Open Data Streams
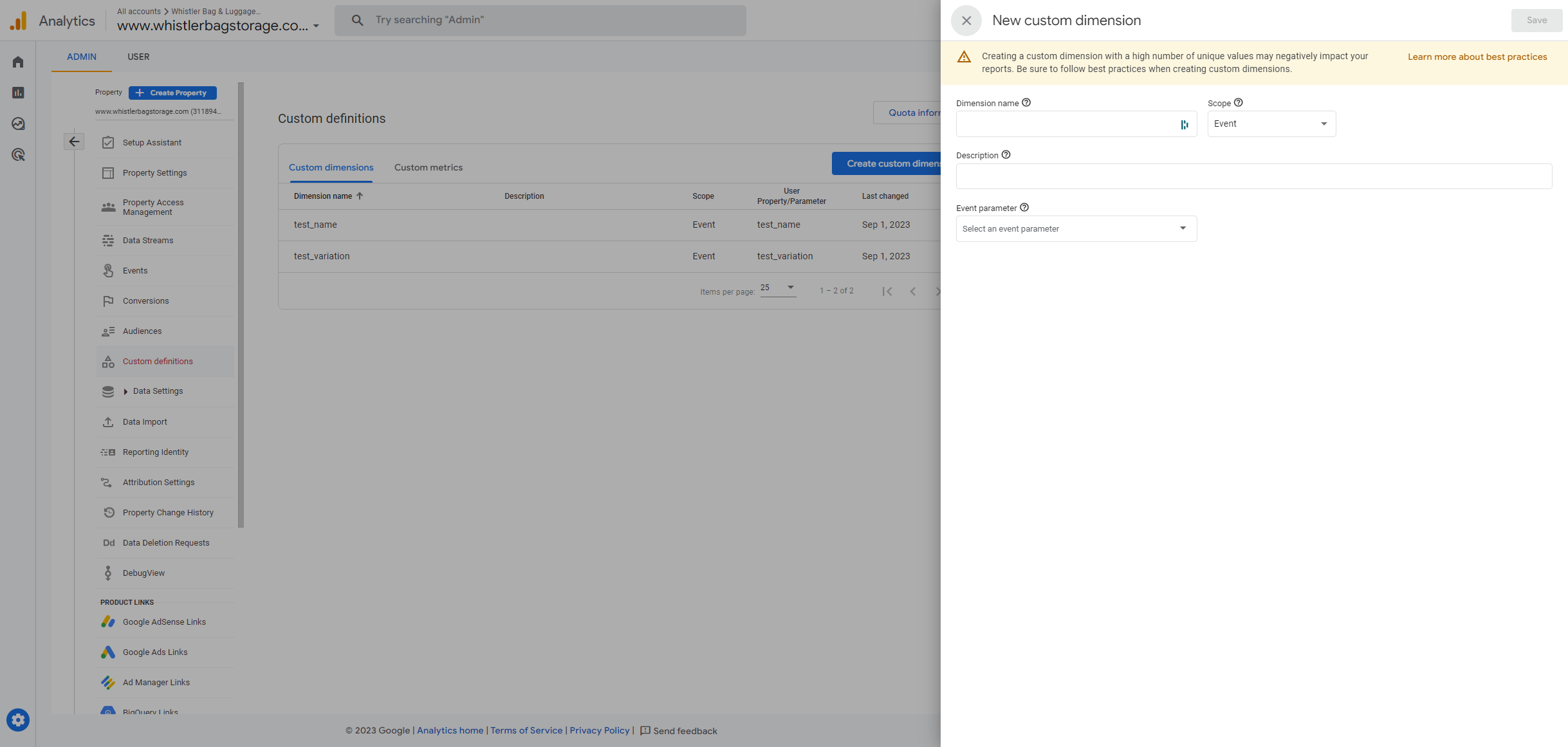Image resolution: width=1568 pixels, height=747 pixels. click(165, 241)
